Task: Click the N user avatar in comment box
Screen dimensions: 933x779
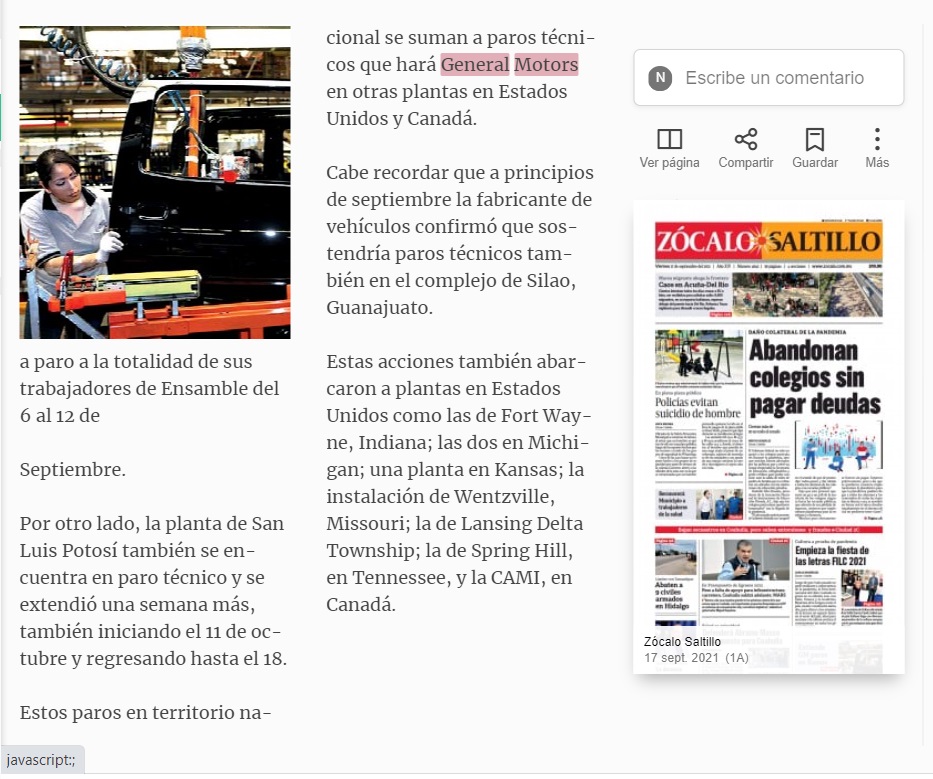Action: (x=660, y=78)
